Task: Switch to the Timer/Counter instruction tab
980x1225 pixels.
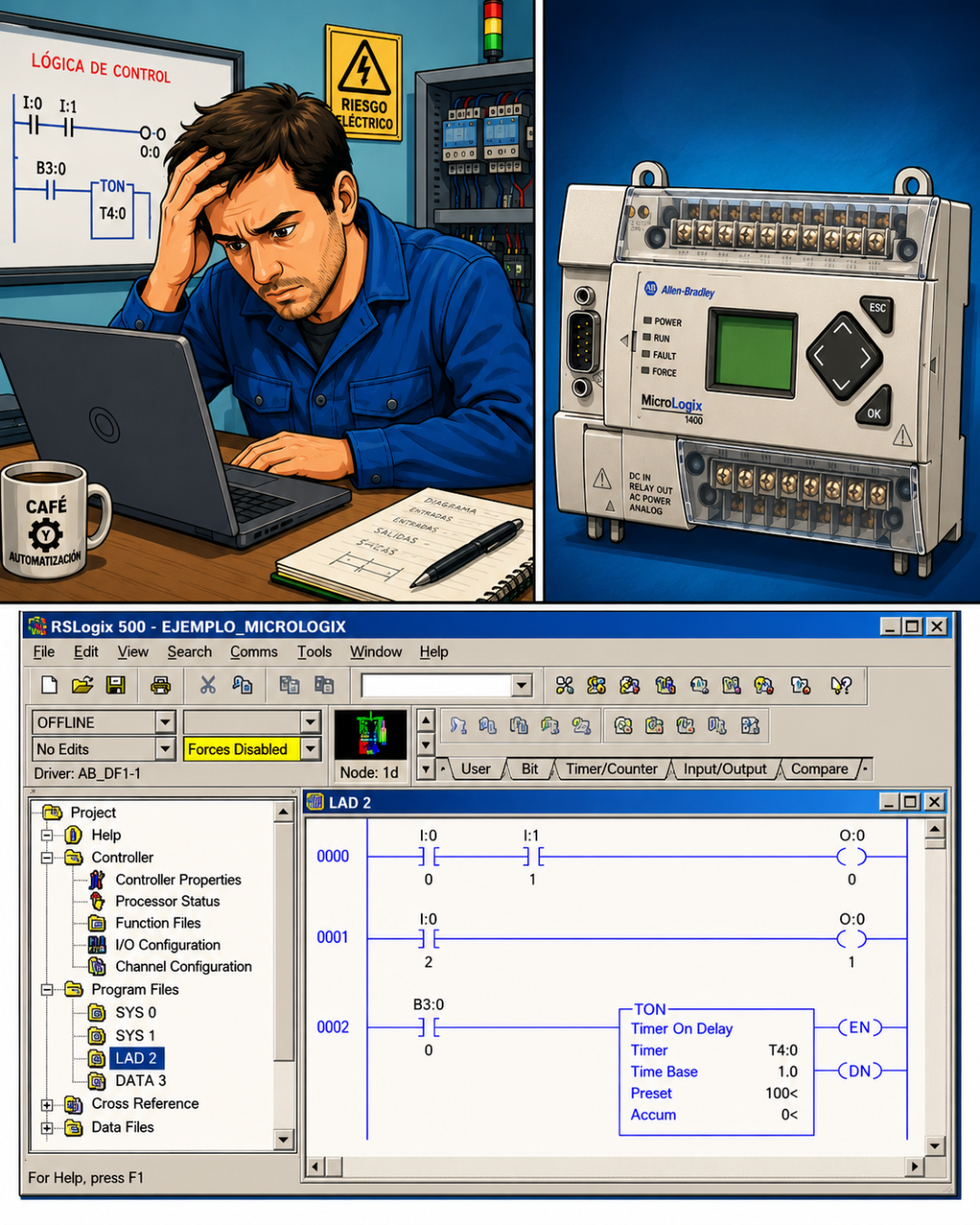Action: pos(612,769)
